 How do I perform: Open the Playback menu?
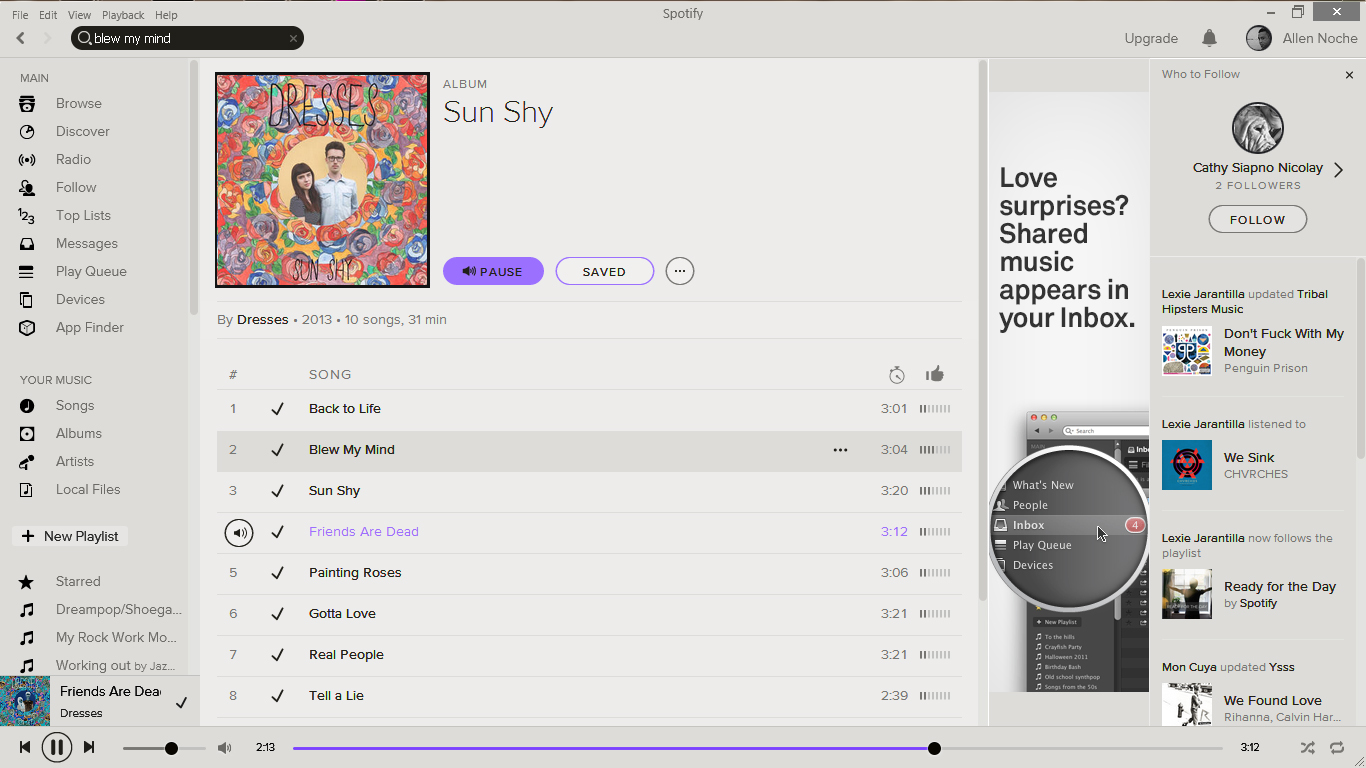[x=123, y=15]
